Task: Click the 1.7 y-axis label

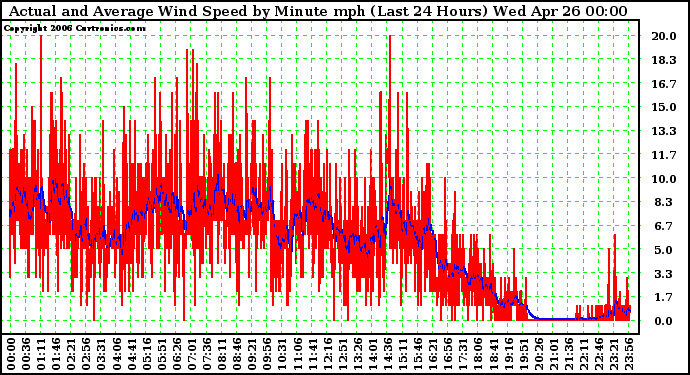Action: 664,297
